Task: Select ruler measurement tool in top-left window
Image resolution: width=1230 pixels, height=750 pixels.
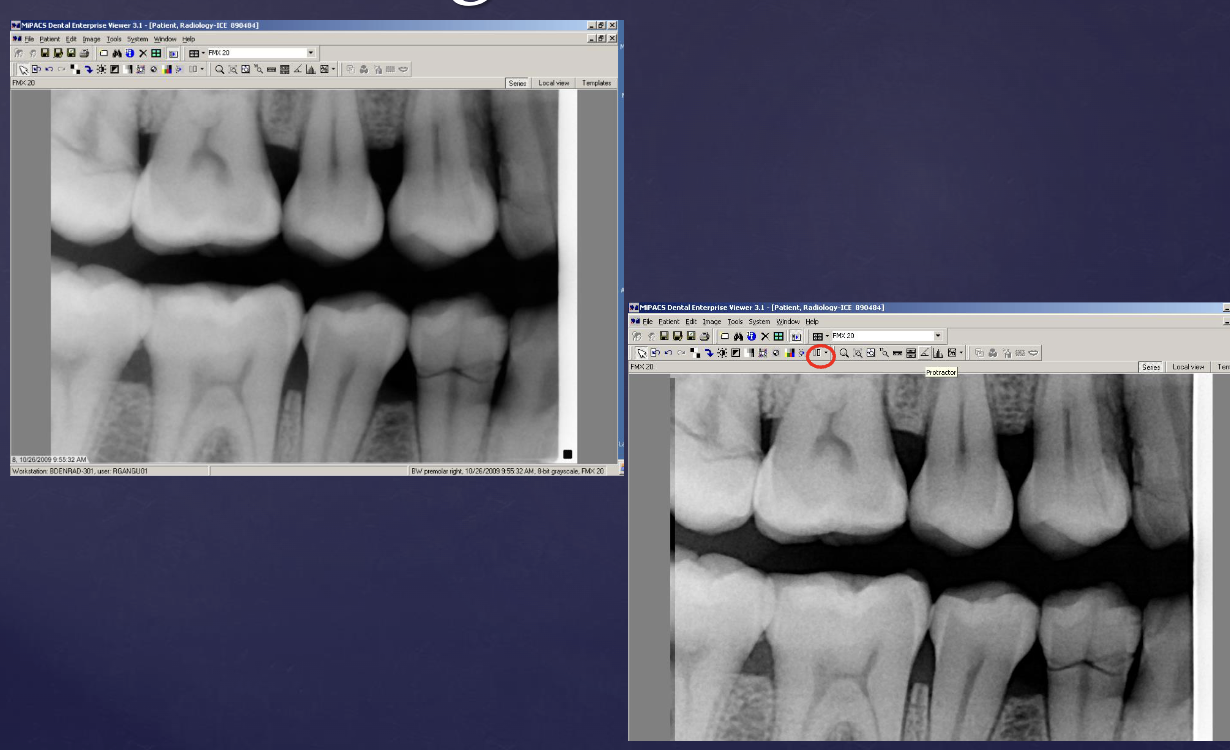Action: 271,69
